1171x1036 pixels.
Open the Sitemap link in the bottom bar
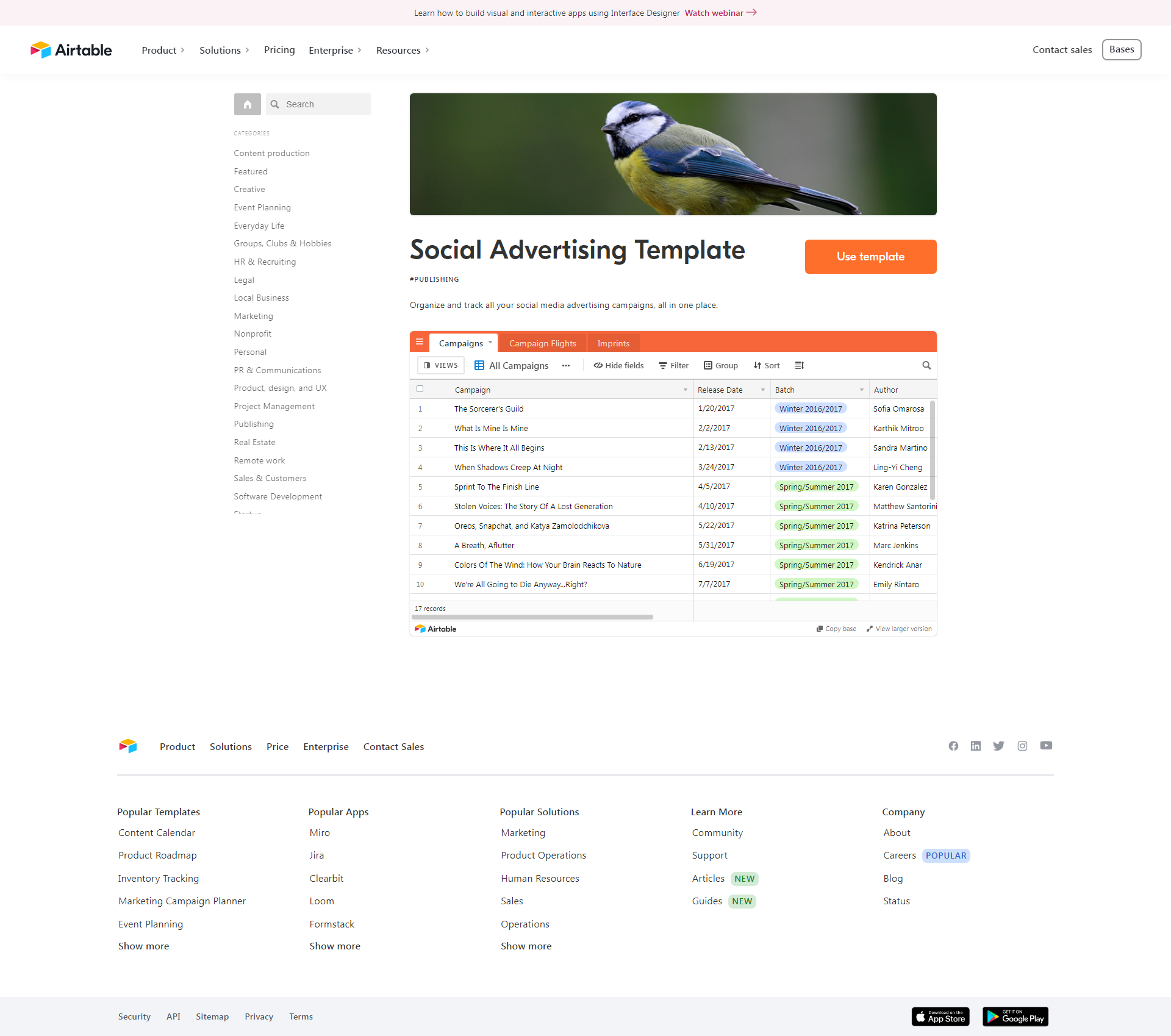[212, 1016]
